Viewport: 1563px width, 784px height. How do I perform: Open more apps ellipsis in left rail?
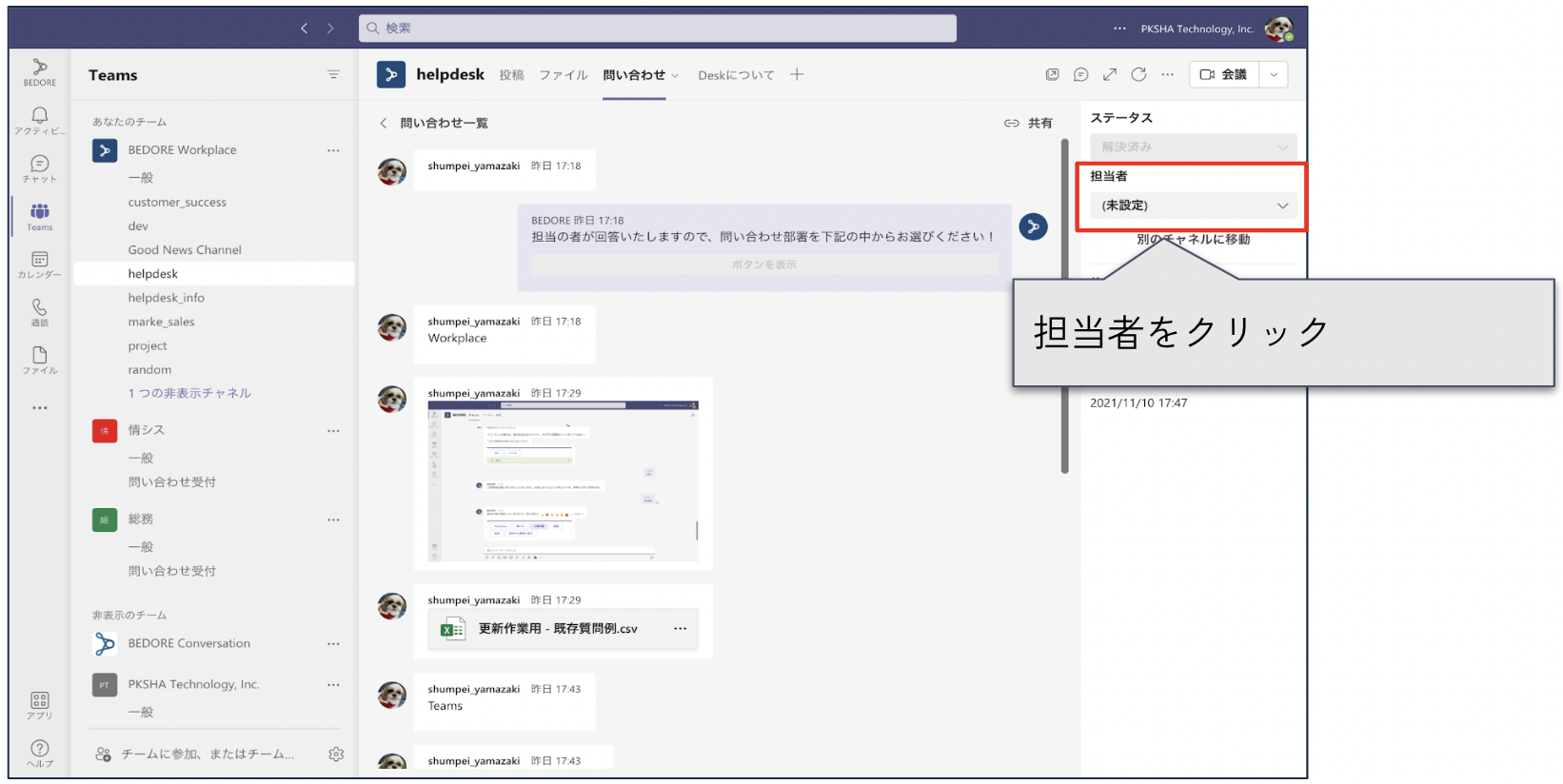[x=39, y=408]
